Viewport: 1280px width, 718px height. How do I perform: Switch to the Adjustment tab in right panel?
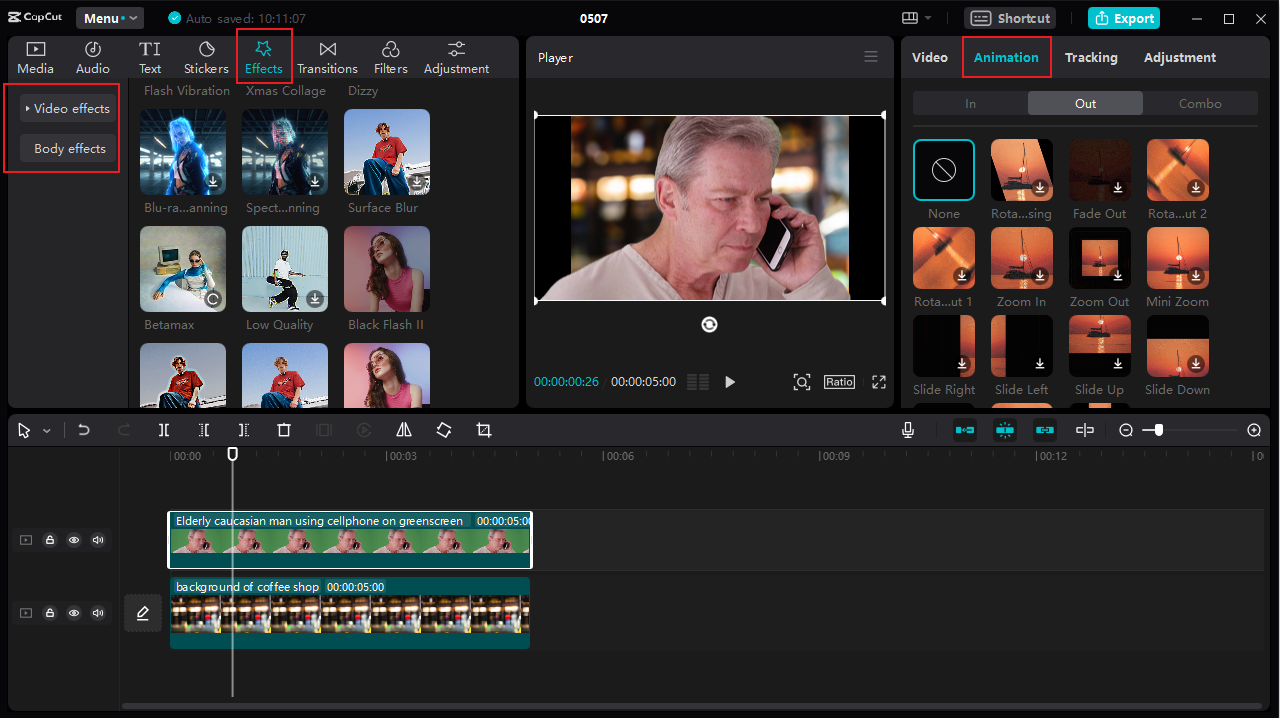1180,57
